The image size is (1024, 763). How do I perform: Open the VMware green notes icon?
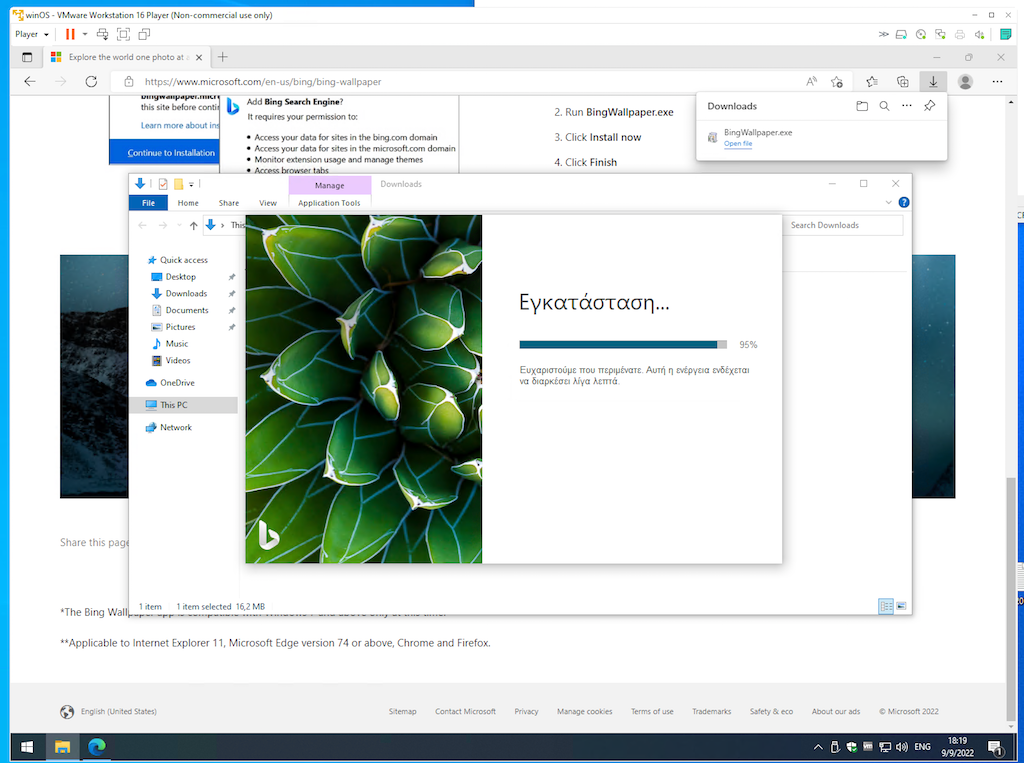[x=1006, y=34]
